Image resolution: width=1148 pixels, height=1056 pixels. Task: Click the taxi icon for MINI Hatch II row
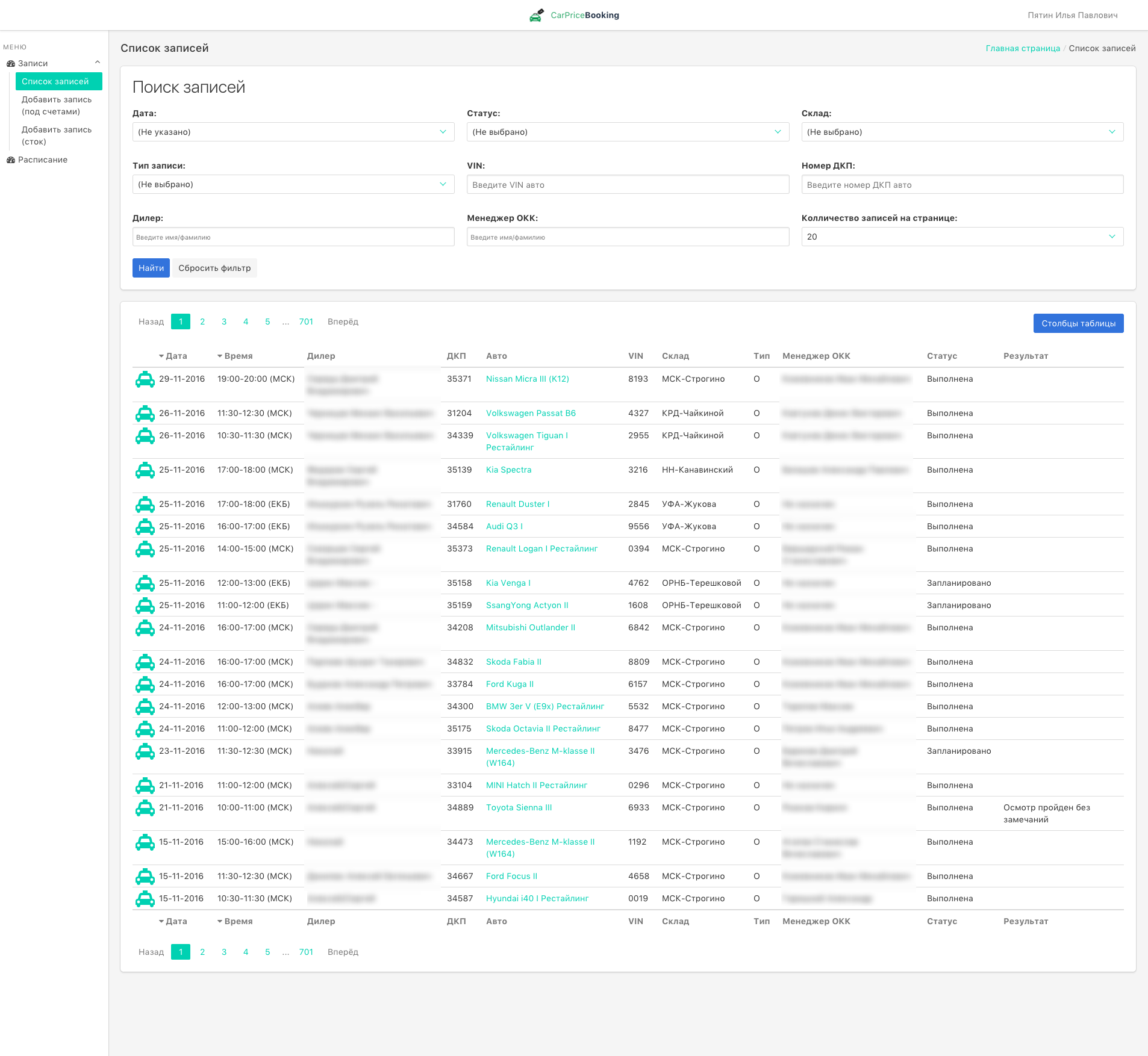[145, 786]
